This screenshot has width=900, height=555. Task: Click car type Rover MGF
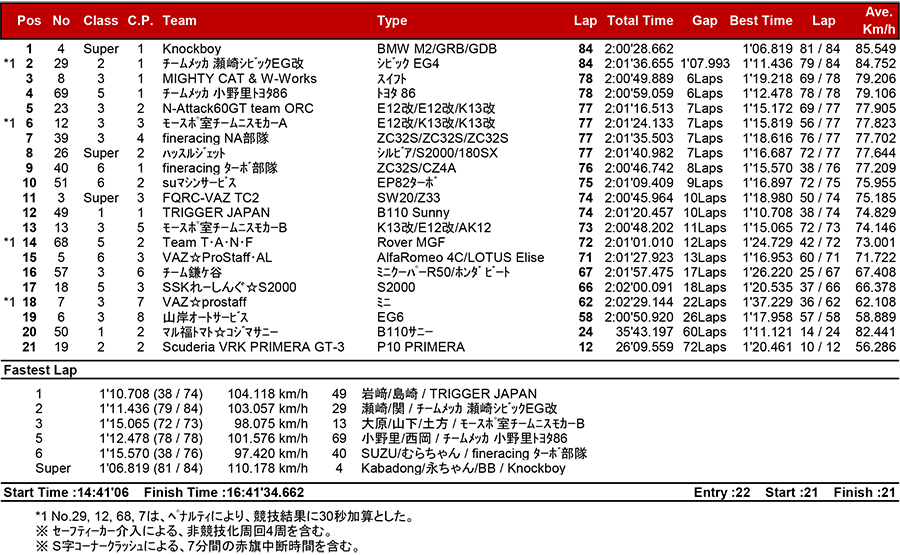click(x=411, y=242)
